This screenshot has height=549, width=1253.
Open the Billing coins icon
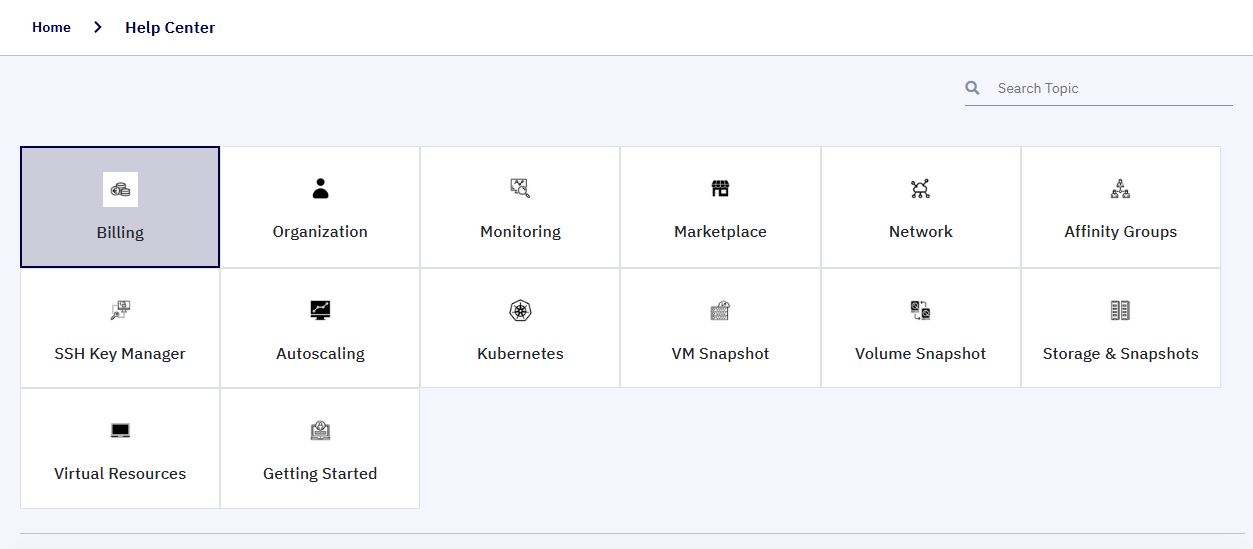120,189
